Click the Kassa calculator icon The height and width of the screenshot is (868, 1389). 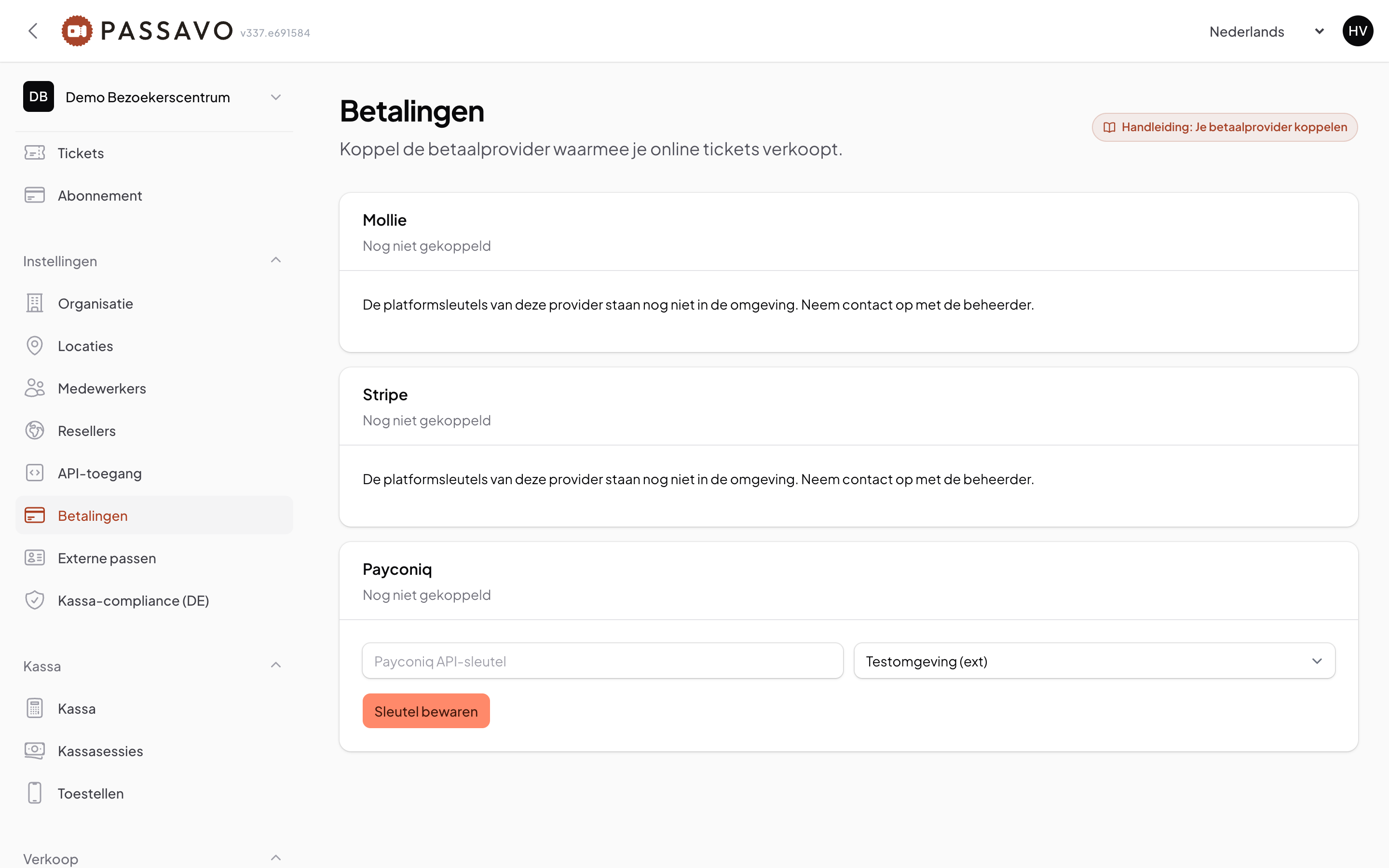click(35, 708)
